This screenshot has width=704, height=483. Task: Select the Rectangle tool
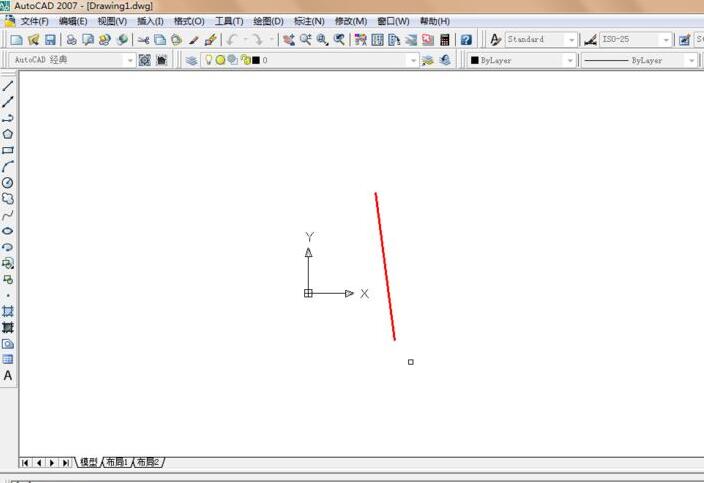8,150
